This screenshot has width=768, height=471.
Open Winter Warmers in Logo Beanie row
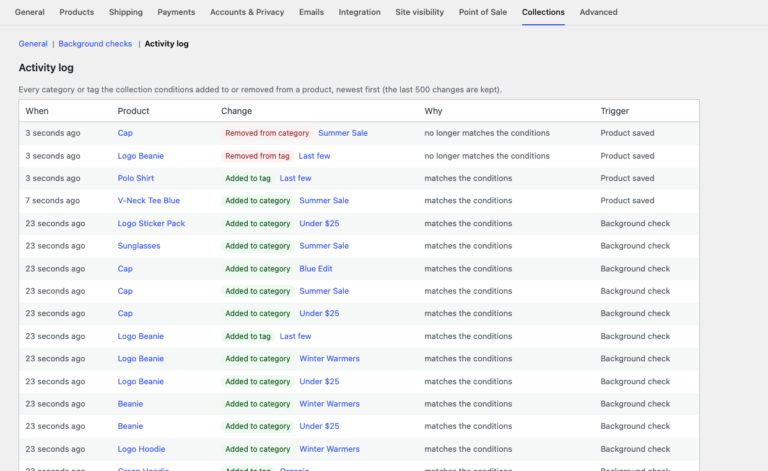click(329, 359)
